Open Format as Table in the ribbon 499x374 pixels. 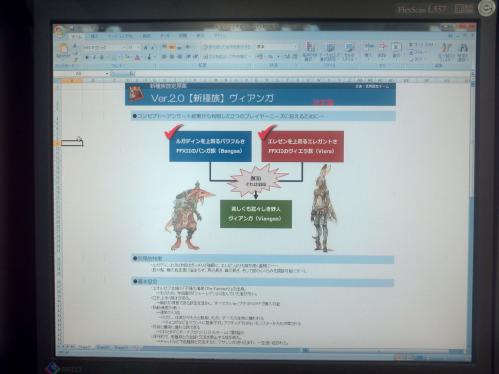(329, 52)
